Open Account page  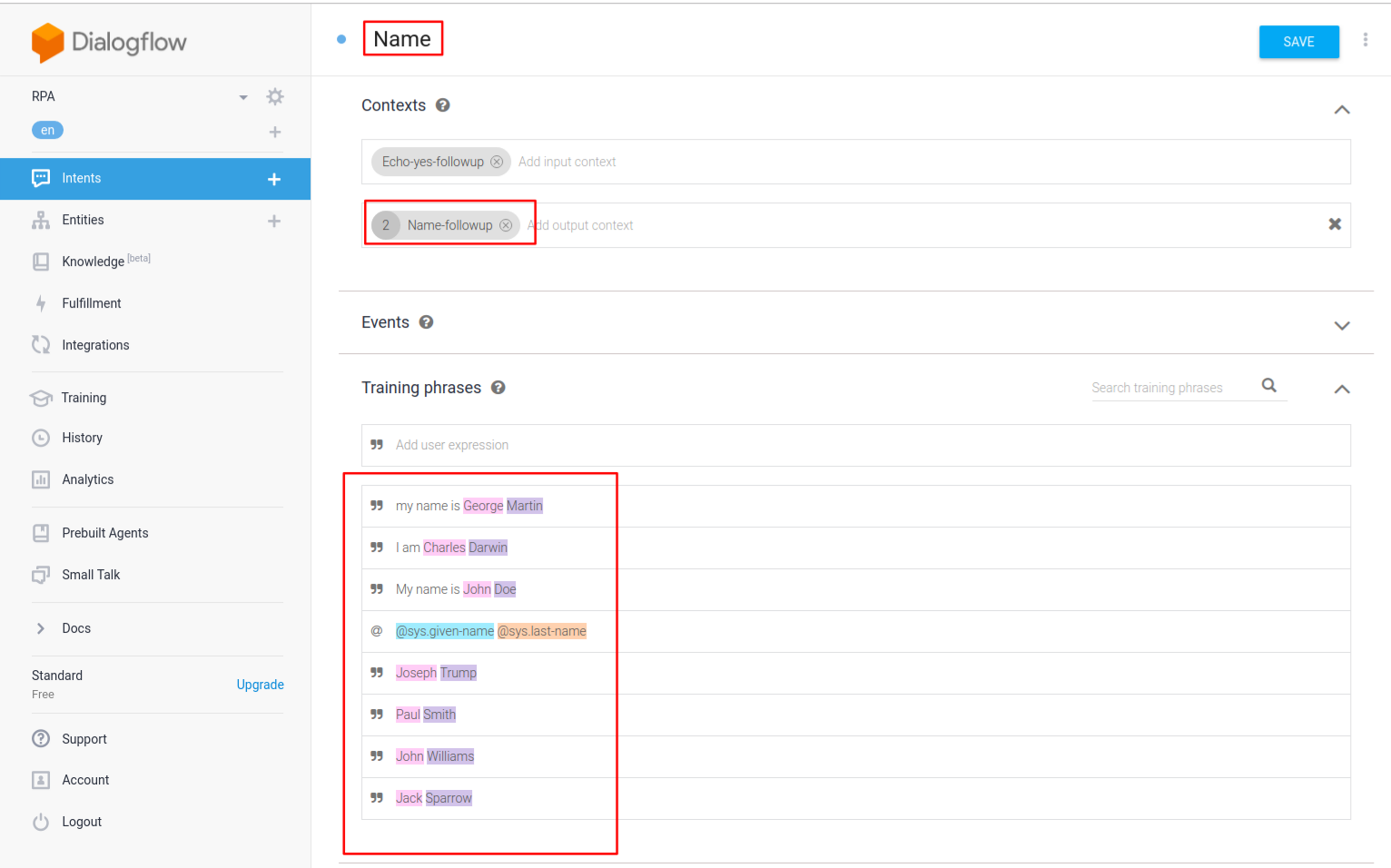coord(85,780)
